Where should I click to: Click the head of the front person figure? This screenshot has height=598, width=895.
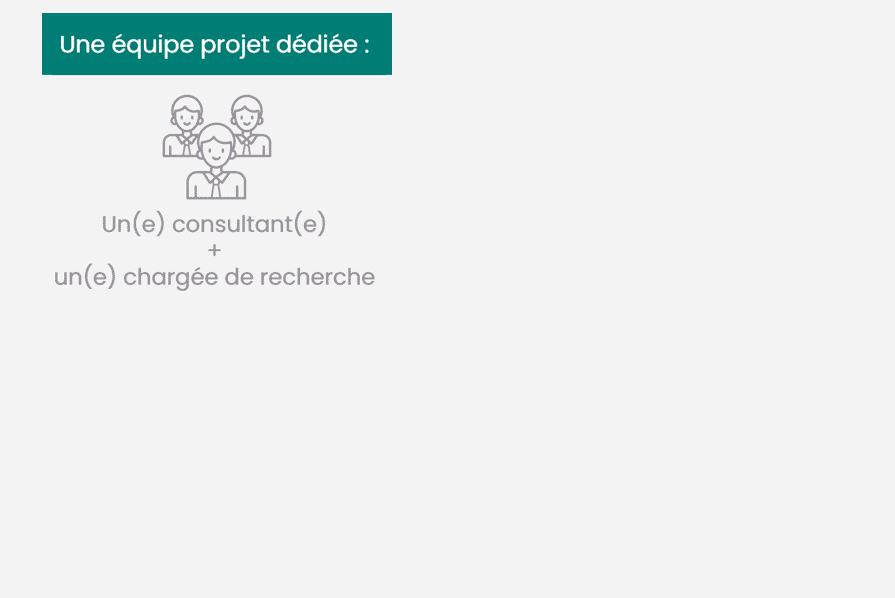[216, 147]
